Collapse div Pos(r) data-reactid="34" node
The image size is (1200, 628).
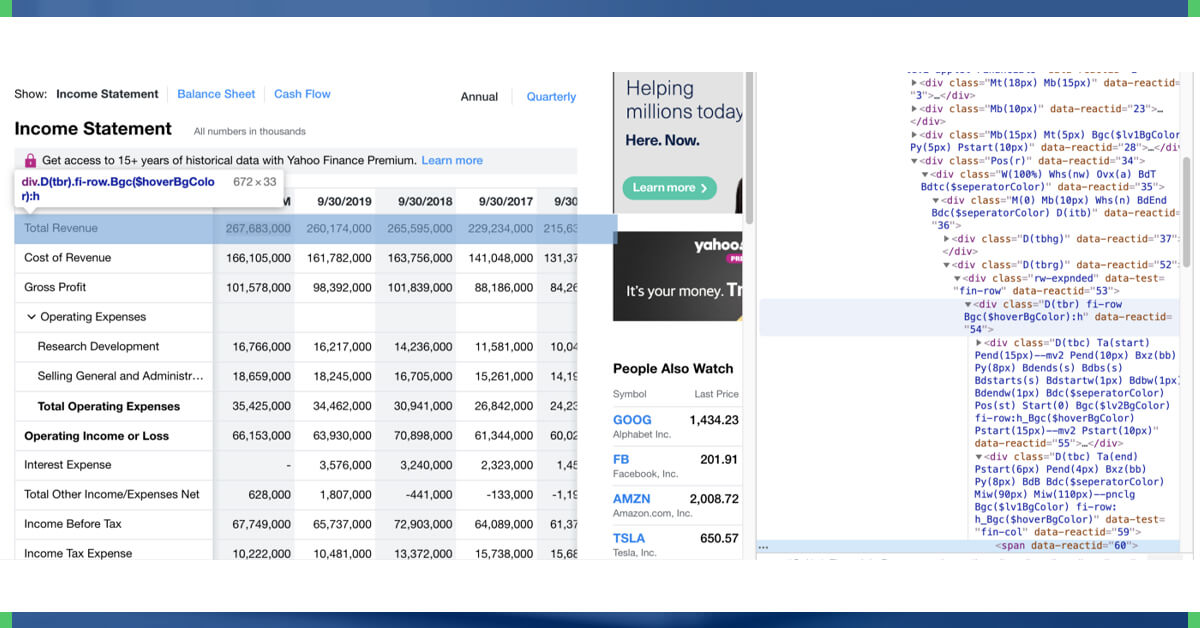[914, 160]
